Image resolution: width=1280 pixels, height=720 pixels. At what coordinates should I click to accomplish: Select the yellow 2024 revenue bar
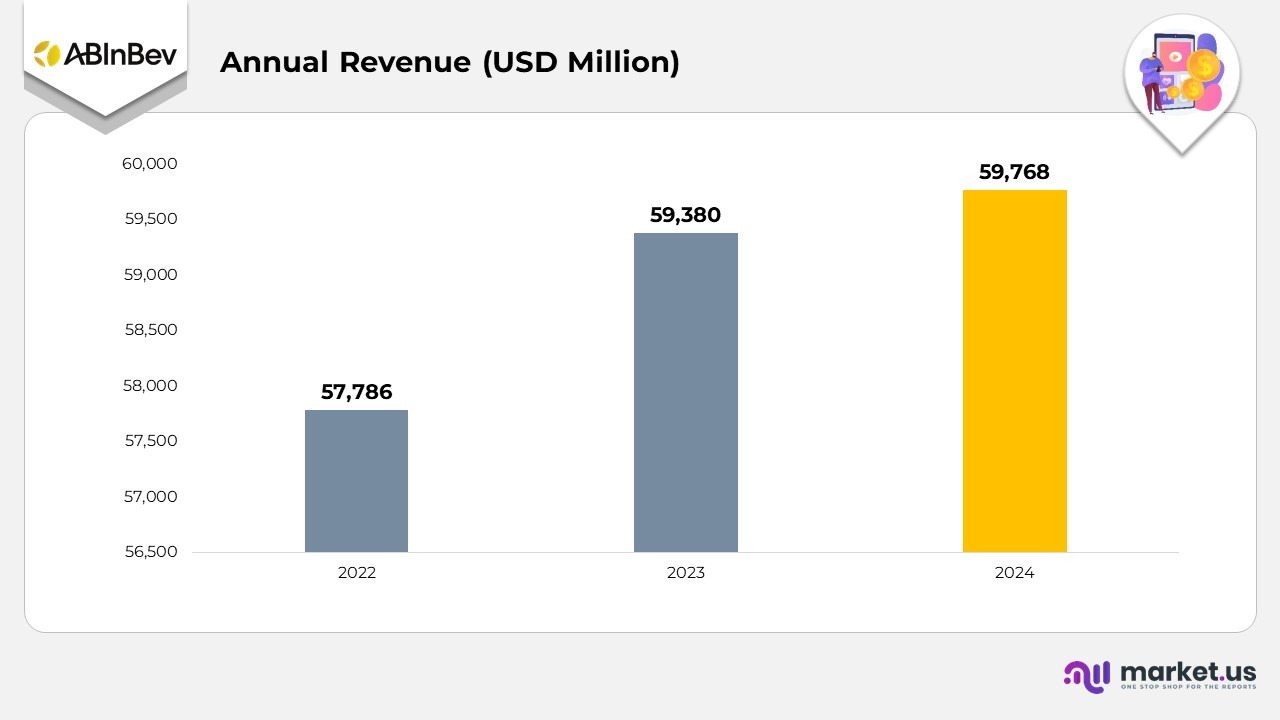coord(1014,371)
